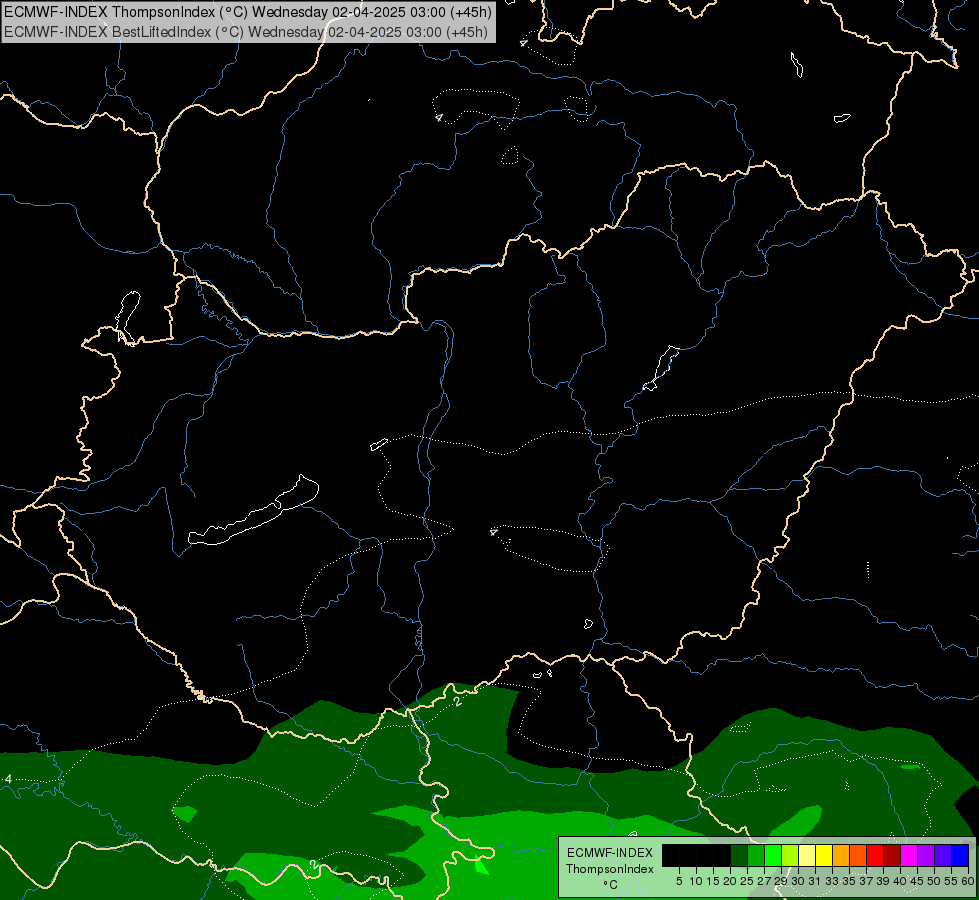Click the pale yellow legend swatch

(807, 855)
